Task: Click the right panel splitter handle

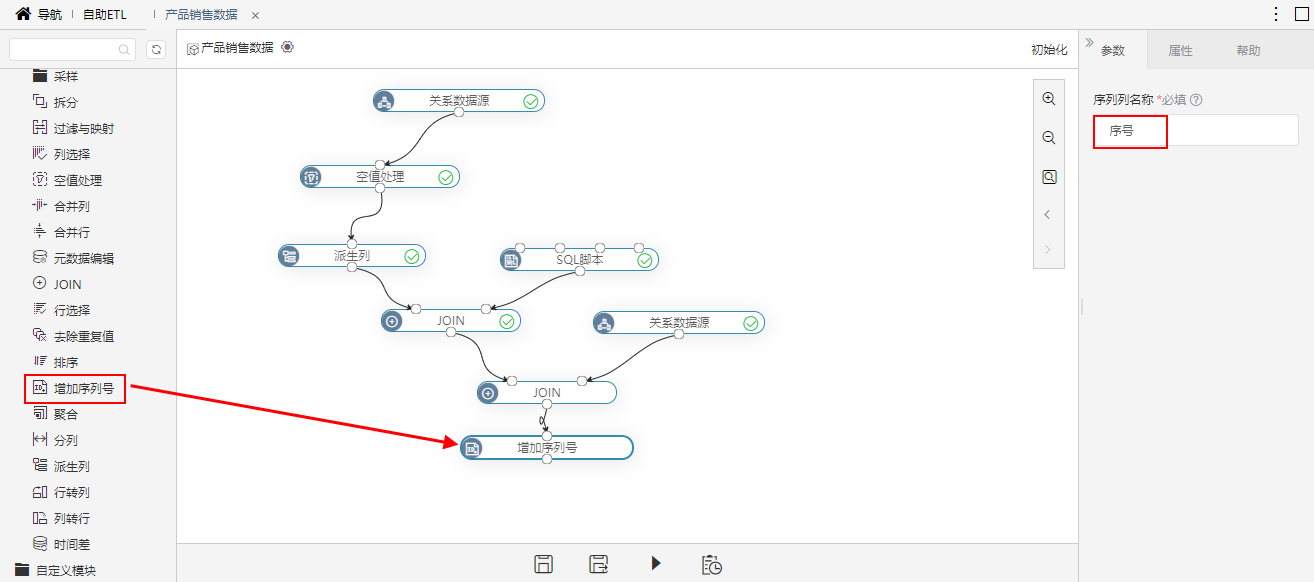Action: pos(1081,307)
